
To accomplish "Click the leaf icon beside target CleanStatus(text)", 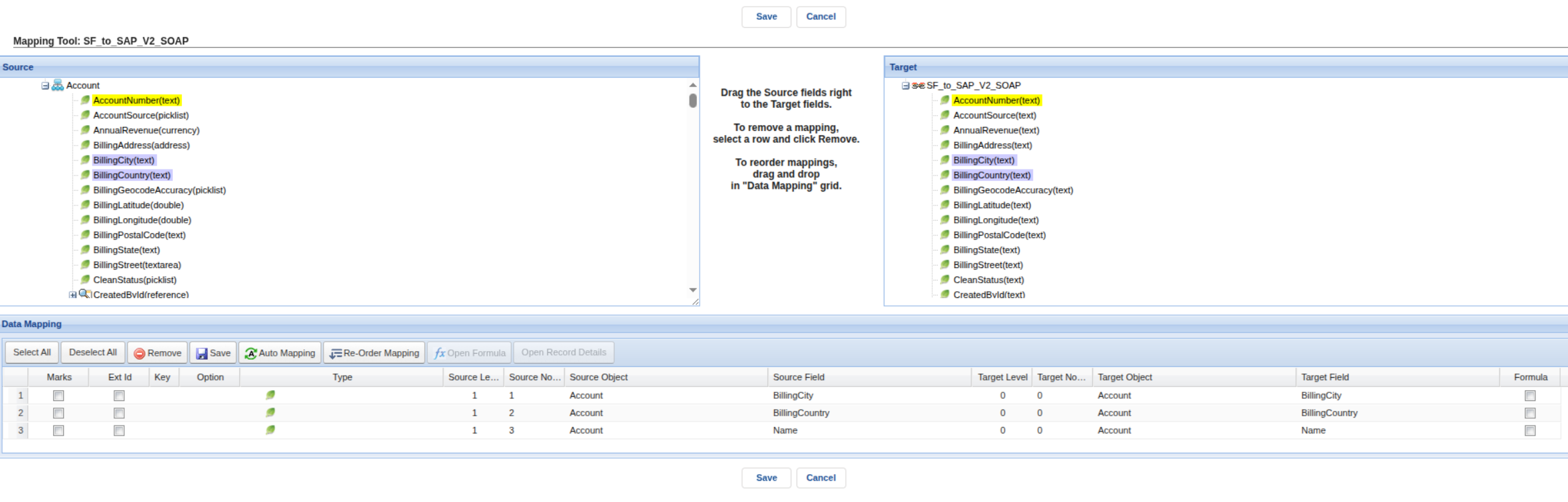I will point(945,280).
